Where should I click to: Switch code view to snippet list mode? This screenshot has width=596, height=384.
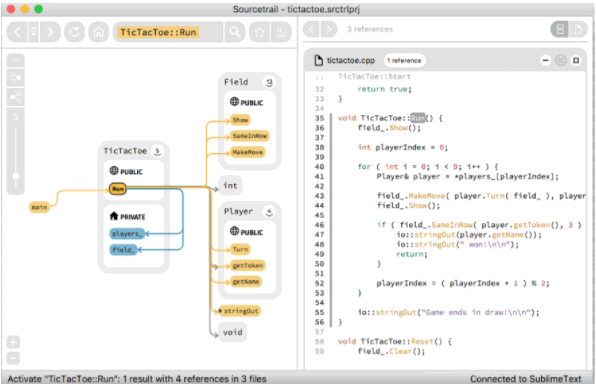click(560, 29)
